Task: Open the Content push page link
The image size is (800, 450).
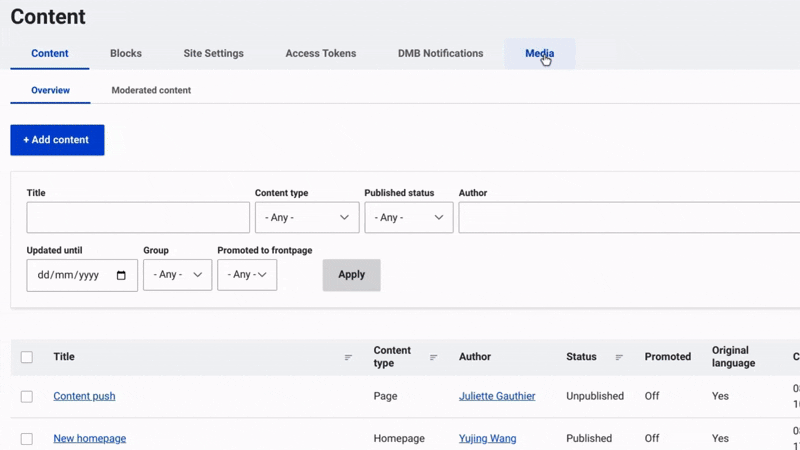Action: (84, 396)
